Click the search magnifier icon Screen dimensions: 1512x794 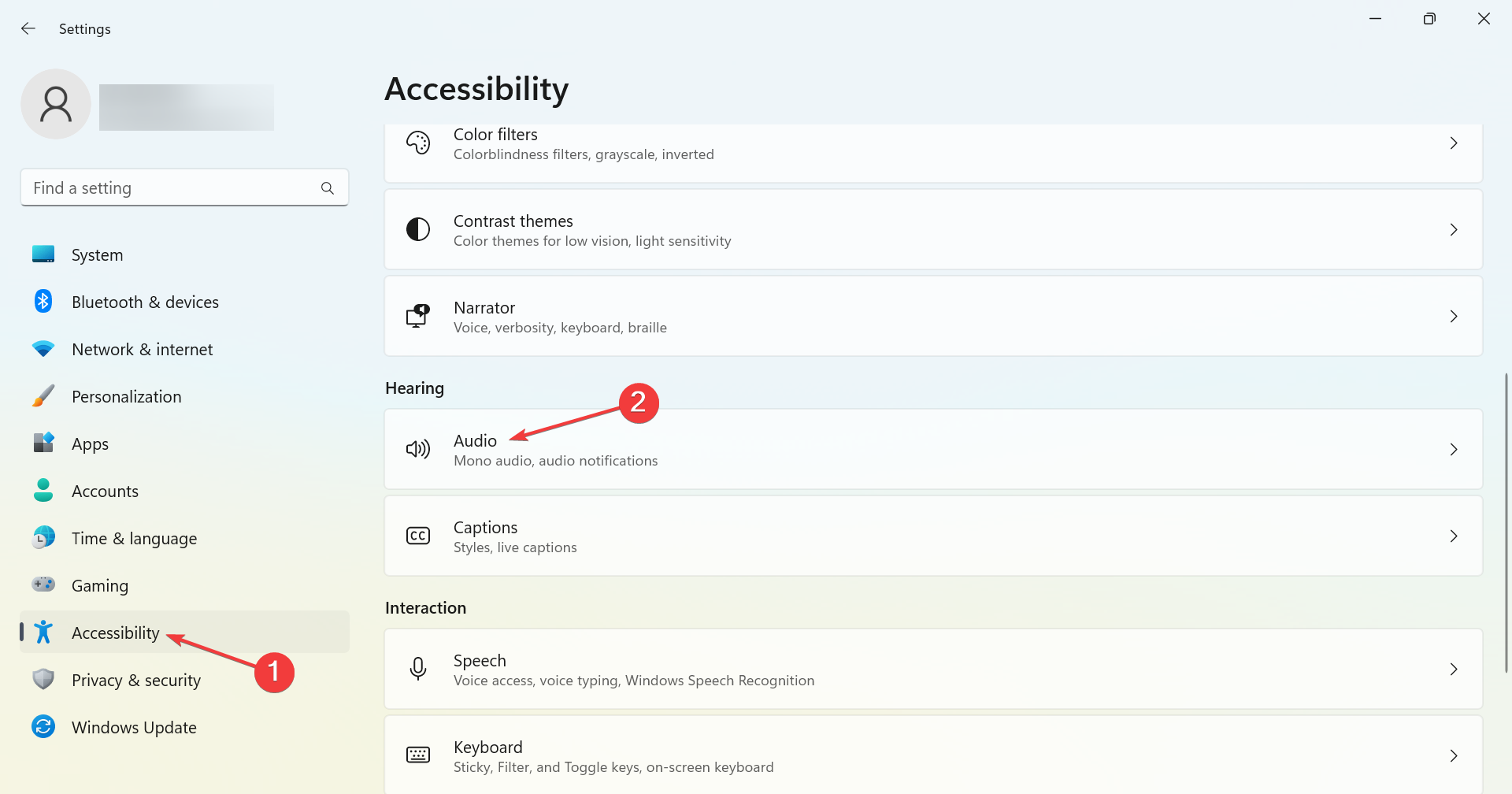pos(328,188)
